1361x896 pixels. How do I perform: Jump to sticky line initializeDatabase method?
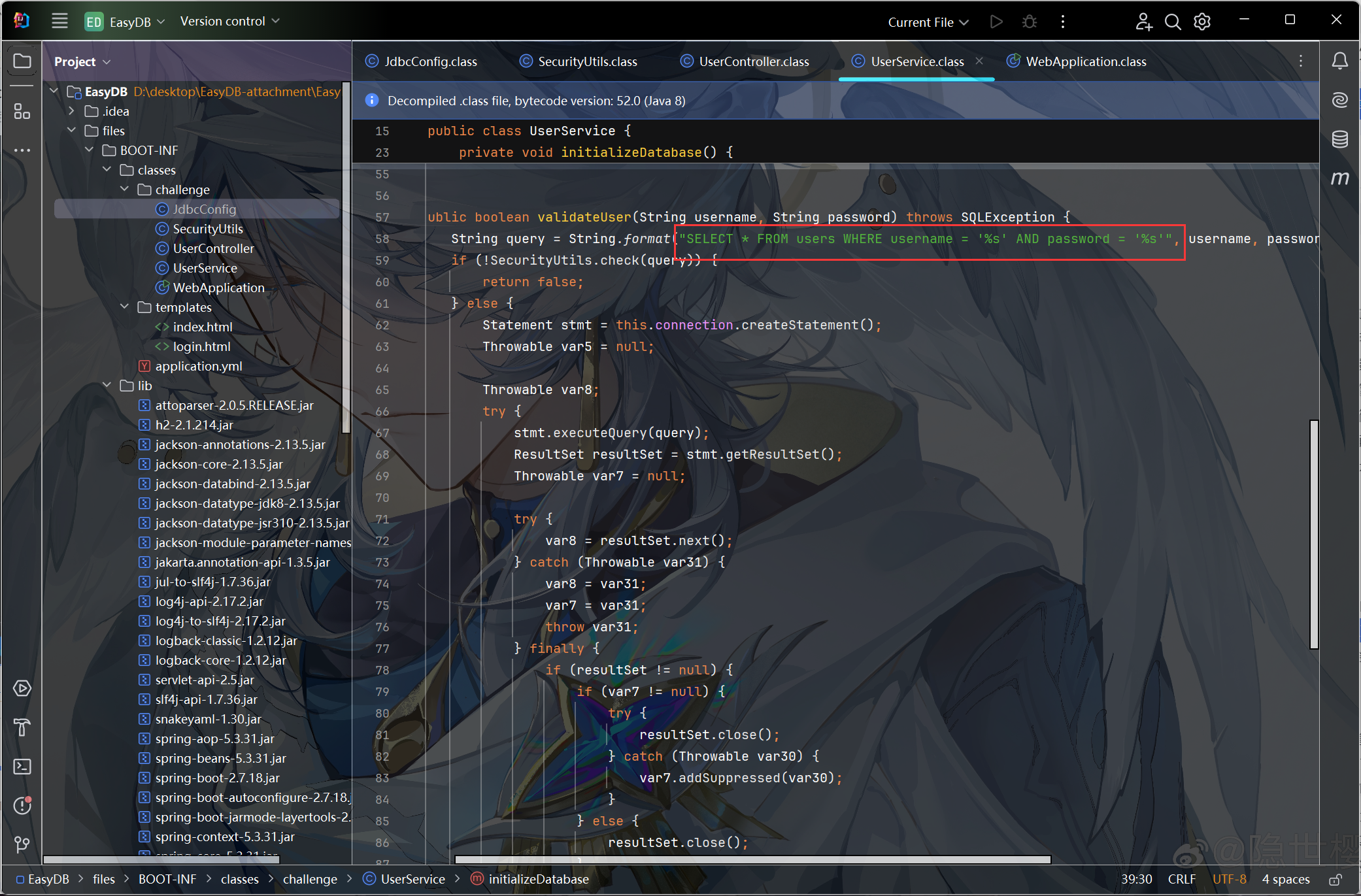pos(596,152)
